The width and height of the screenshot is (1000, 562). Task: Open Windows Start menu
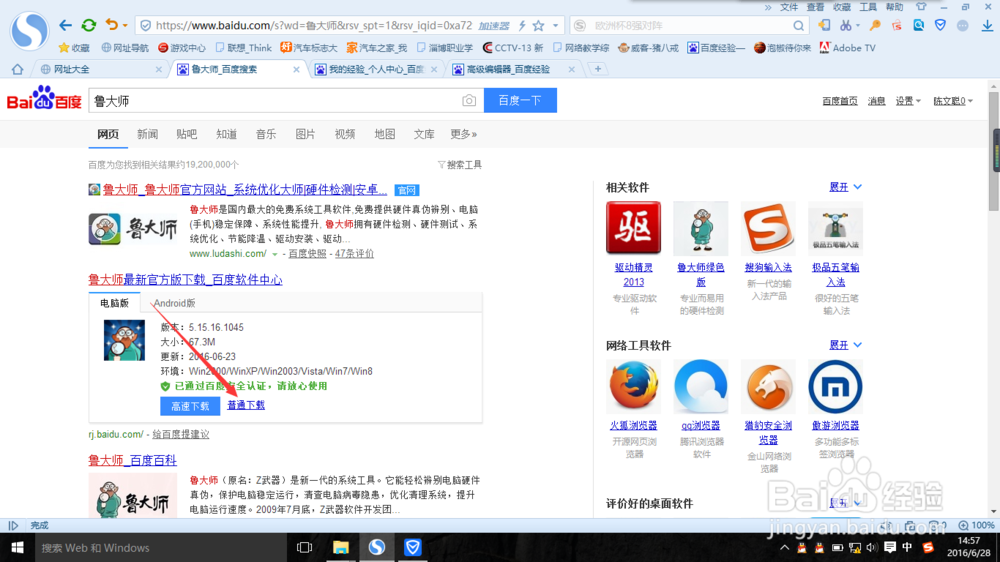click(x=17, y=547)
